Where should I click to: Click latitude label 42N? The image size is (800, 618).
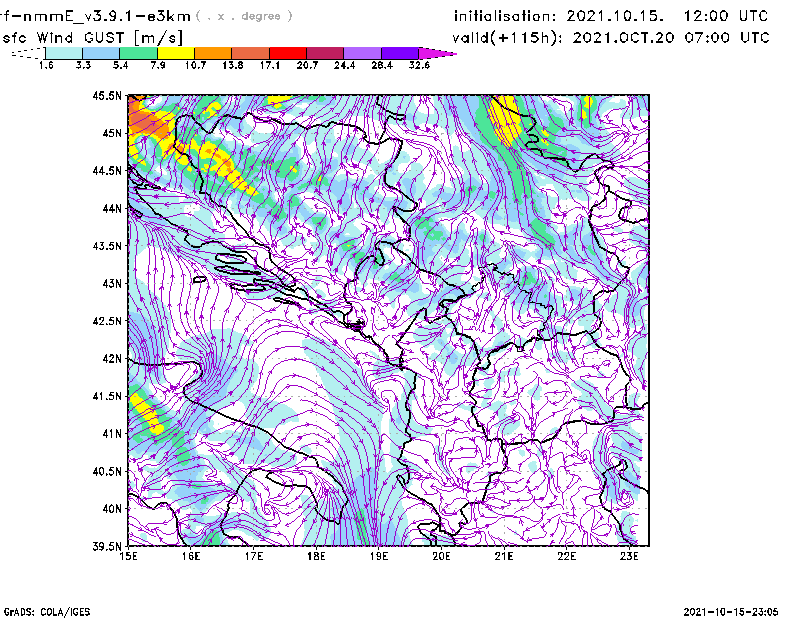pos(112,358)
